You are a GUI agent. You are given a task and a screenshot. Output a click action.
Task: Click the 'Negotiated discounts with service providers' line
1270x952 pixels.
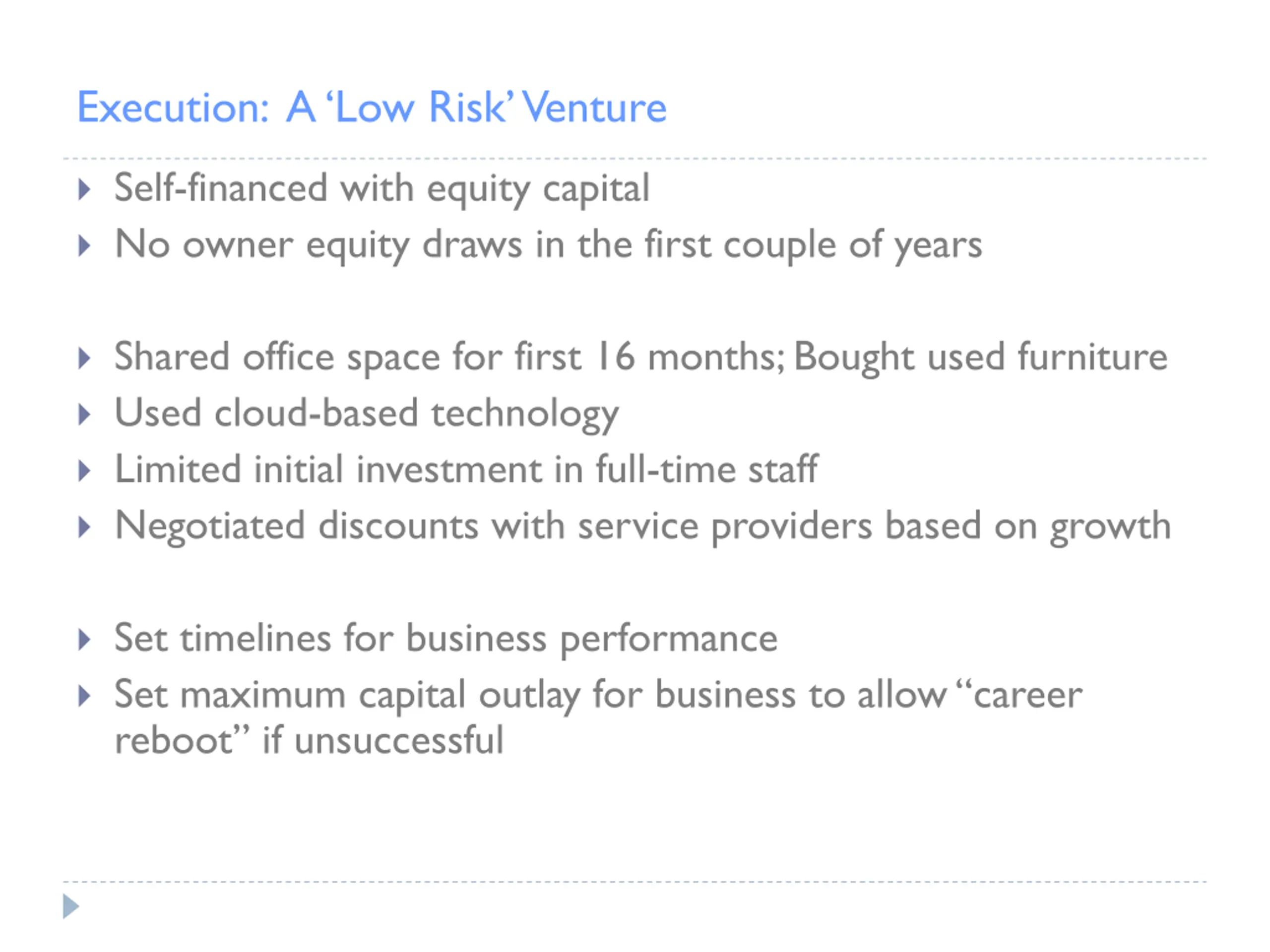click(x=642, y=526)
